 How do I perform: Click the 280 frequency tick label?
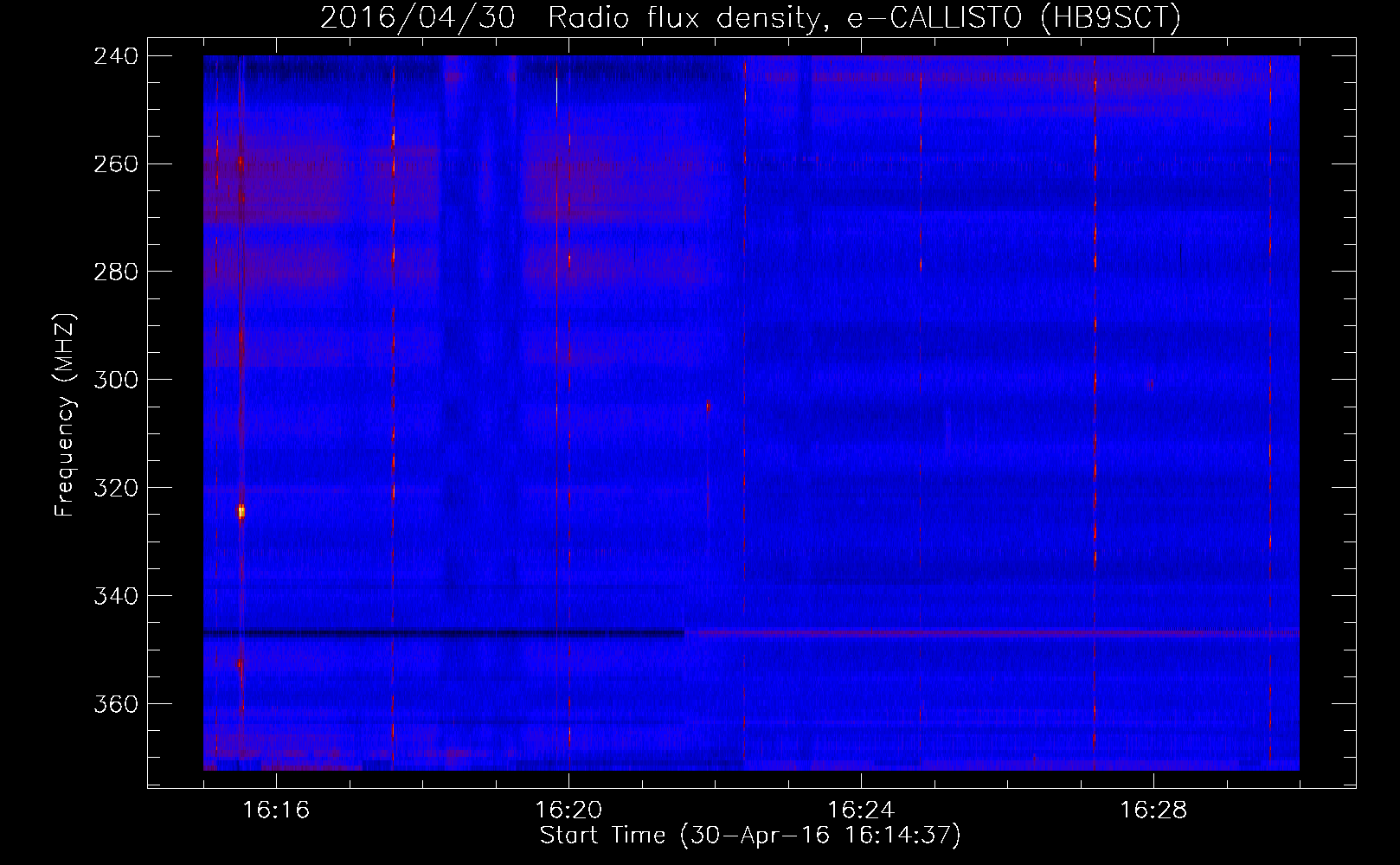pyautogui.click(x=116, y=272)
